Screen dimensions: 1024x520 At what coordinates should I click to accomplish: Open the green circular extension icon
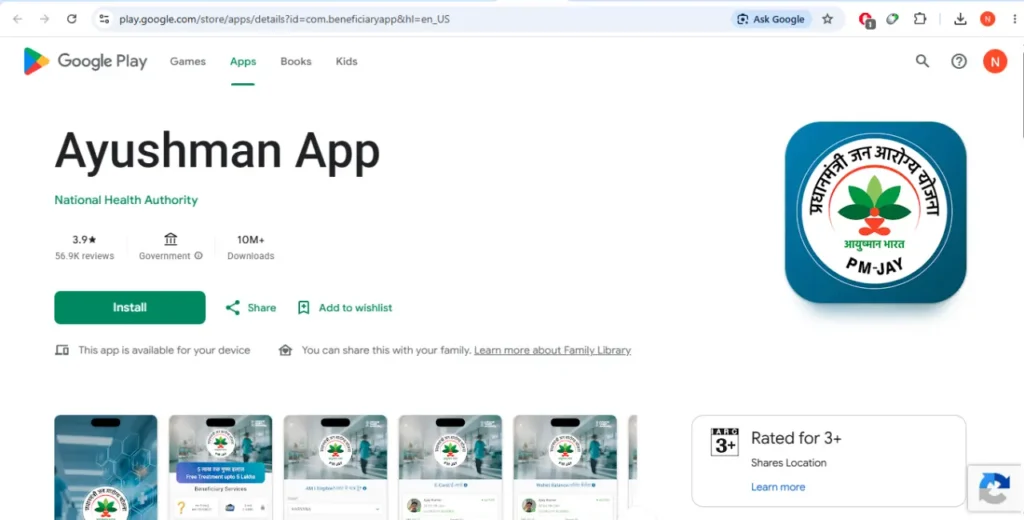892,19
